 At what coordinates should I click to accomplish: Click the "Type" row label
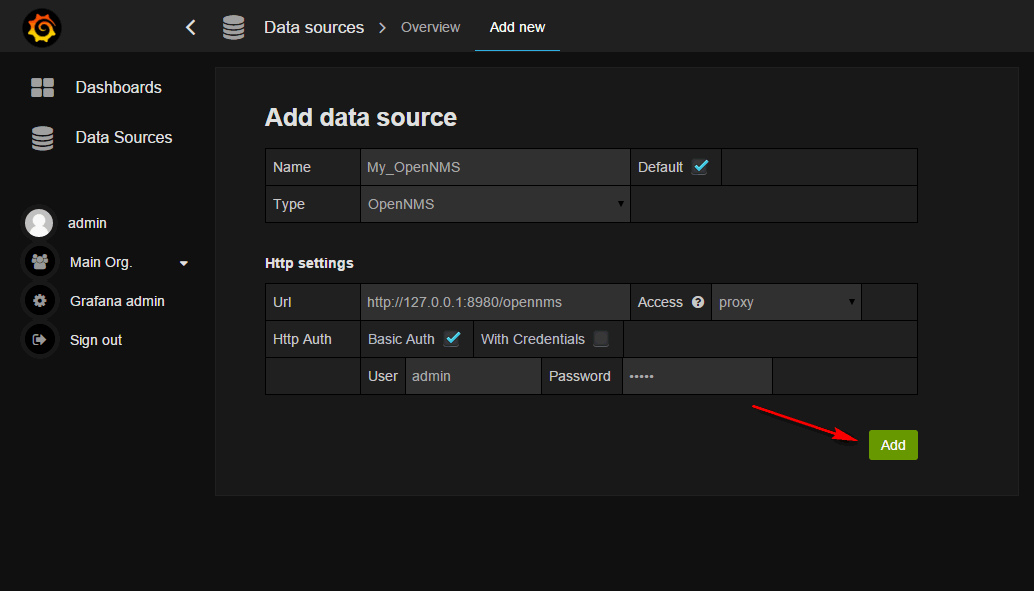pos(289,204)
